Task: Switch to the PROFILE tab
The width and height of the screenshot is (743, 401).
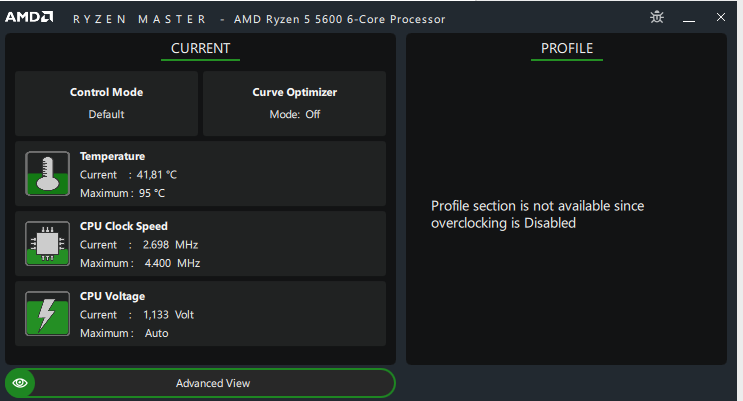Action: 566,48
